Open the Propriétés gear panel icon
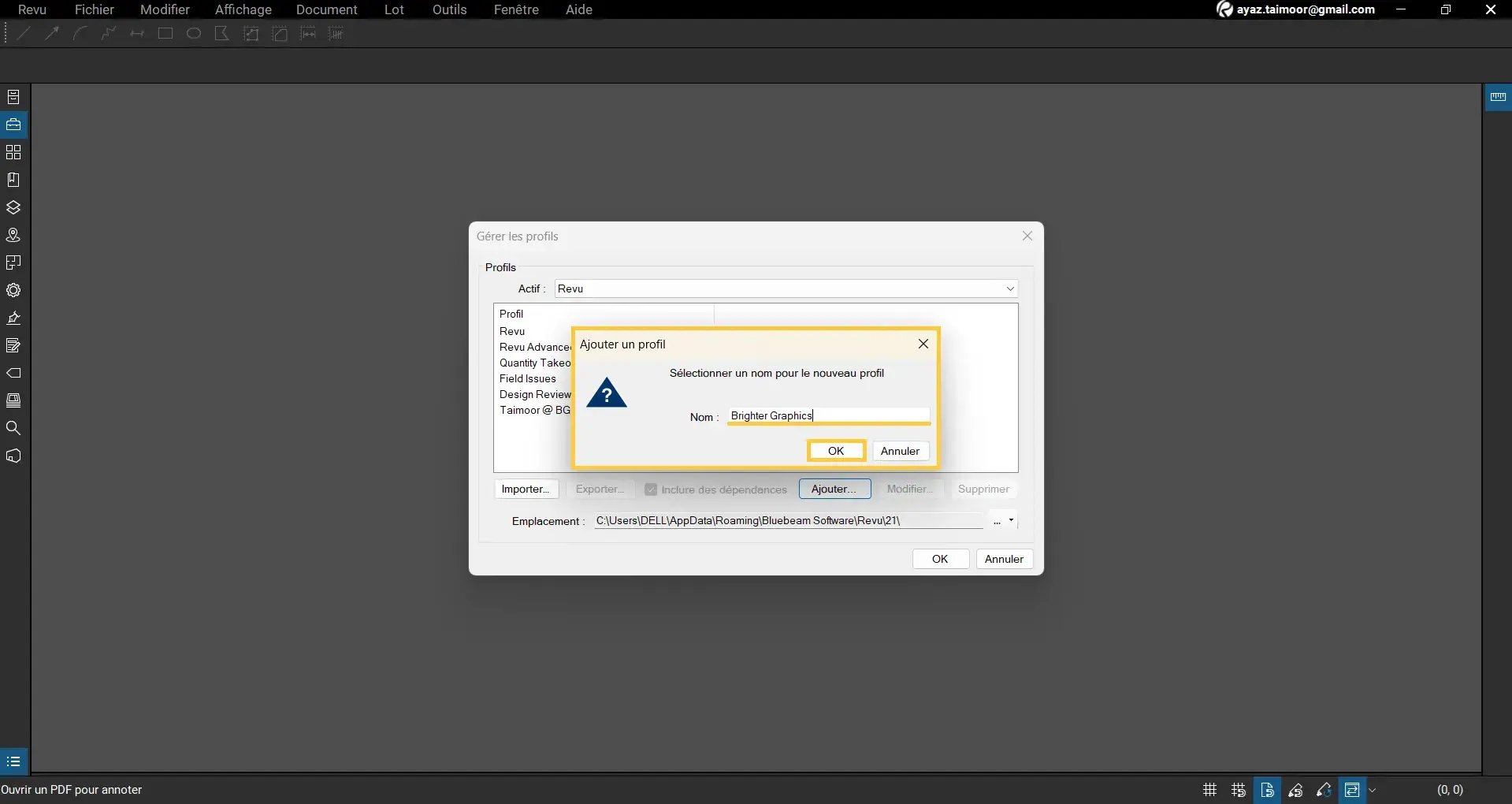Image resolution: width=1512 pixels, height=804 pixels. (x=13, y=290)
